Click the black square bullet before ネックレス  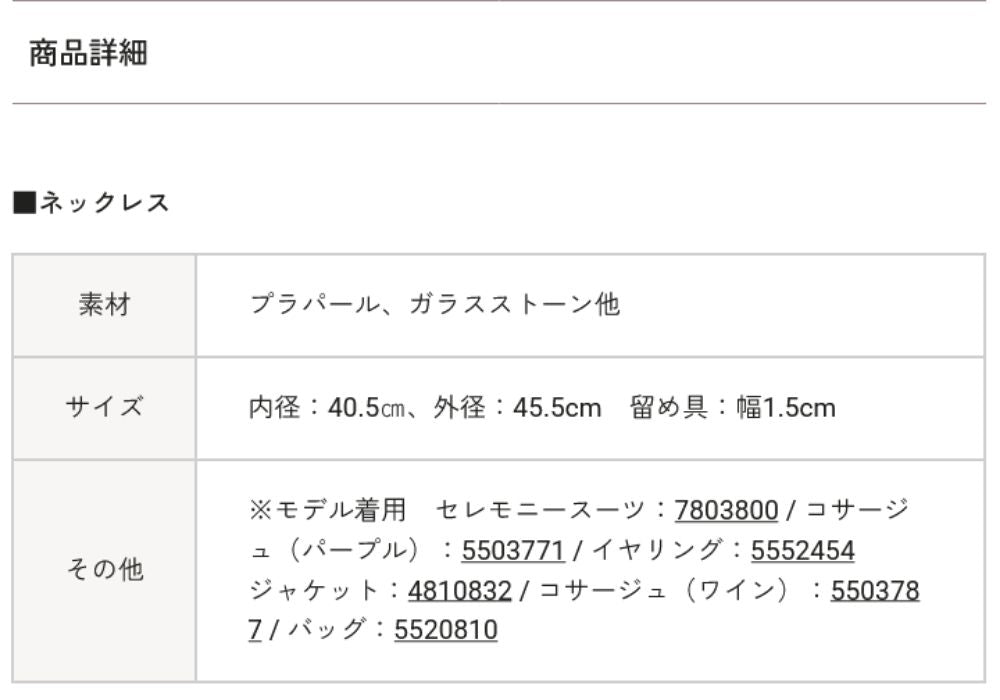click(x=24, y=202)
